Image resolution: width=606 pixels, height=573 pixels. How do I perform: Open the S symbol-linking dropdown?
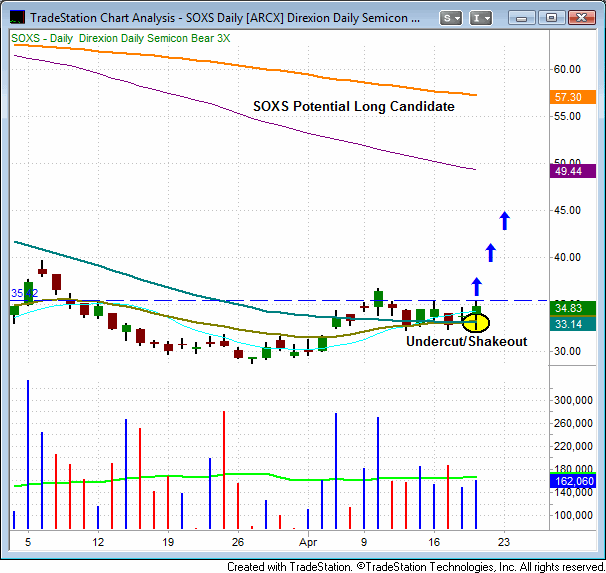[x=451, y=18]
